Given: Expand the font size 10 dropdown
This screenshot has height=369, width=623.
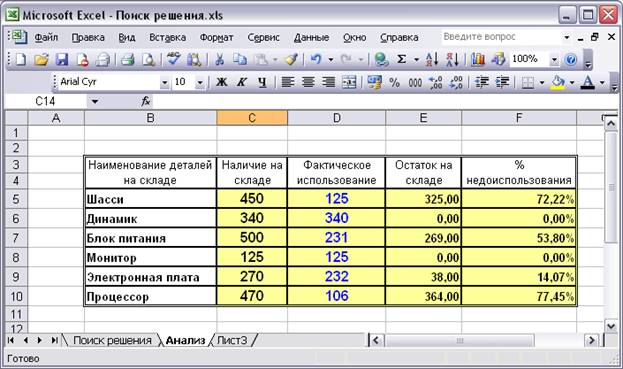Looking at the screenshot, I should pos(200,83).
